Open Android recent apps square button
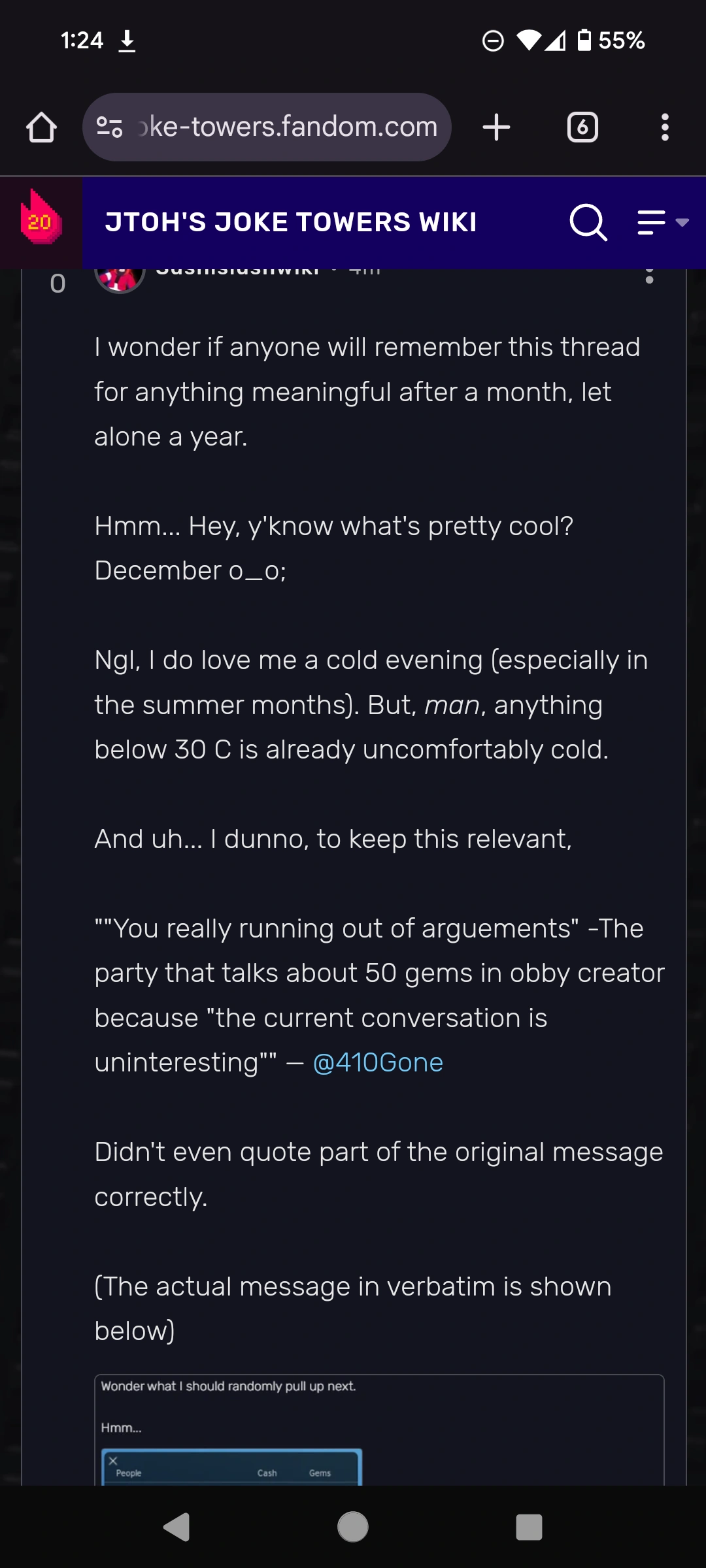Viewport: 706px width, 1568px height. pos(529,1527)
